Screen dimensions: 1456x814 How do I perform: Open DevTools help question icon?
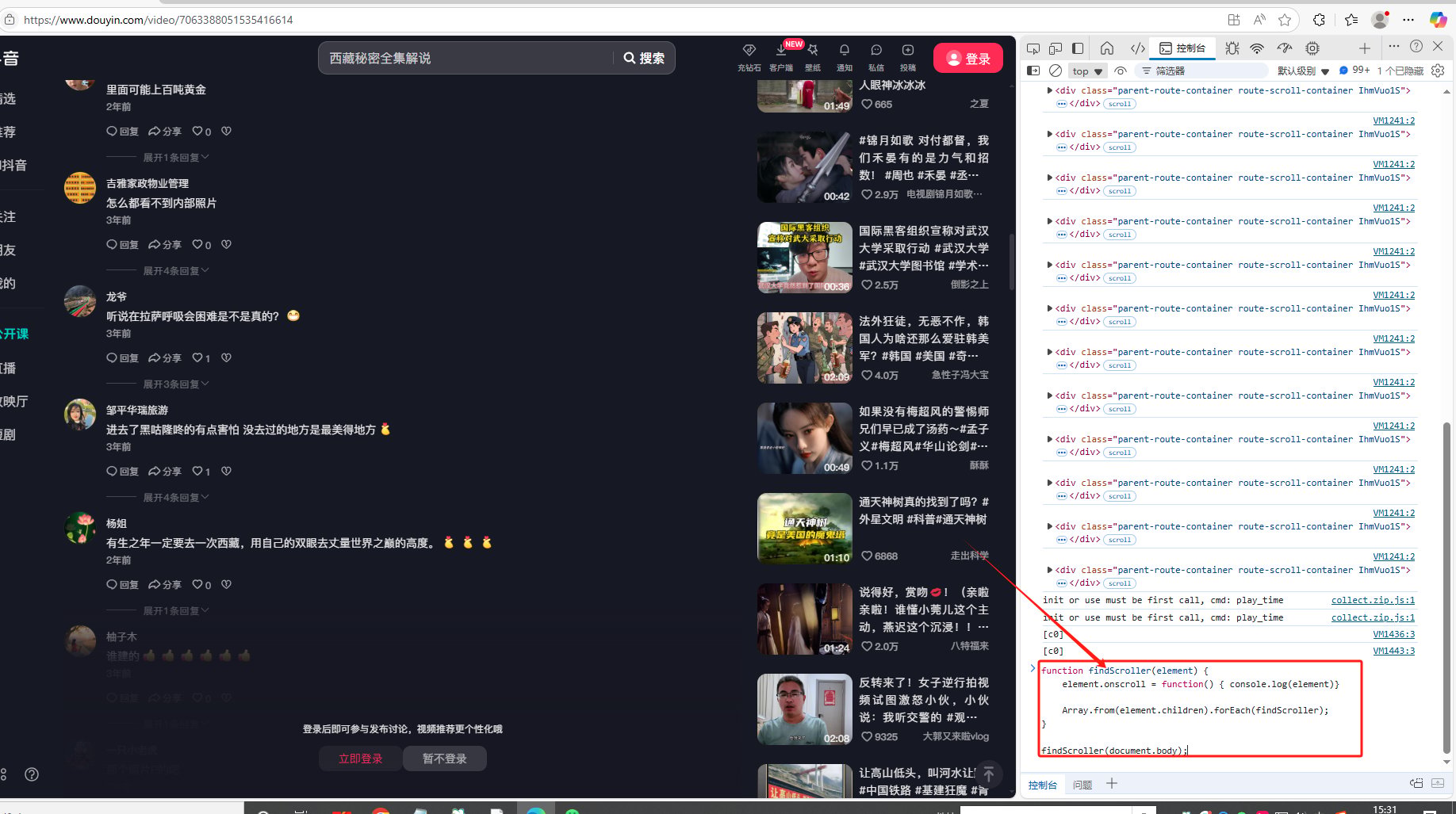[1416, 46]
